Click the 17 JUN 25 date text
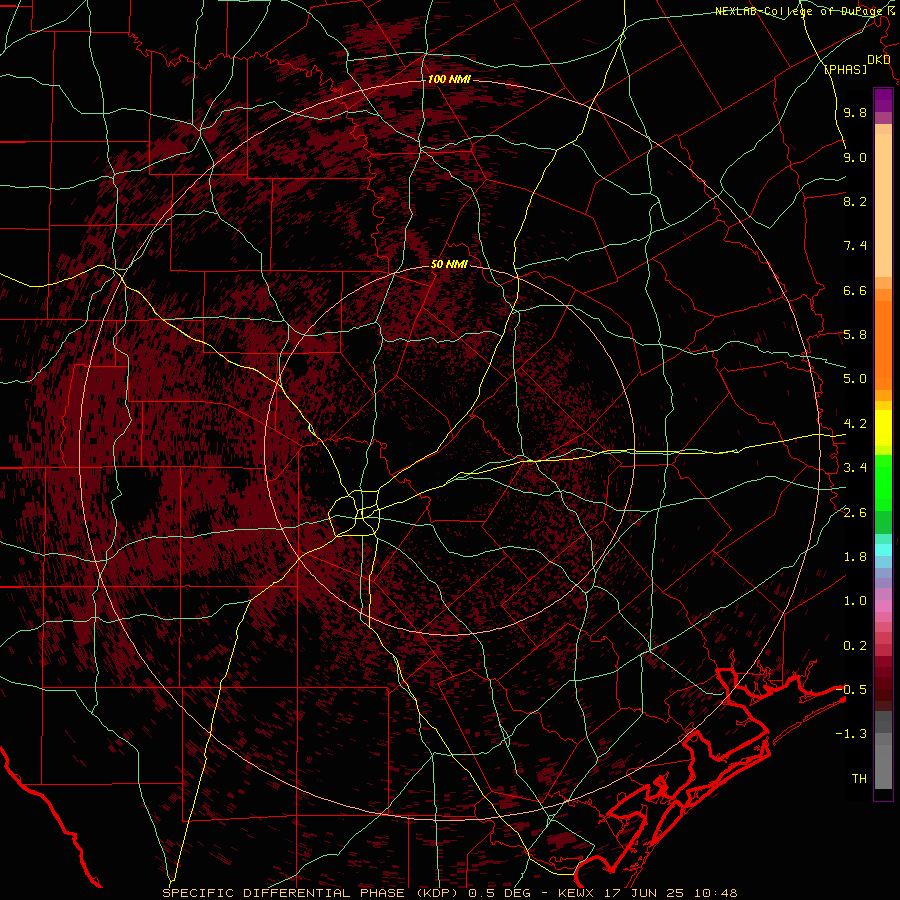 coord(644,893)
